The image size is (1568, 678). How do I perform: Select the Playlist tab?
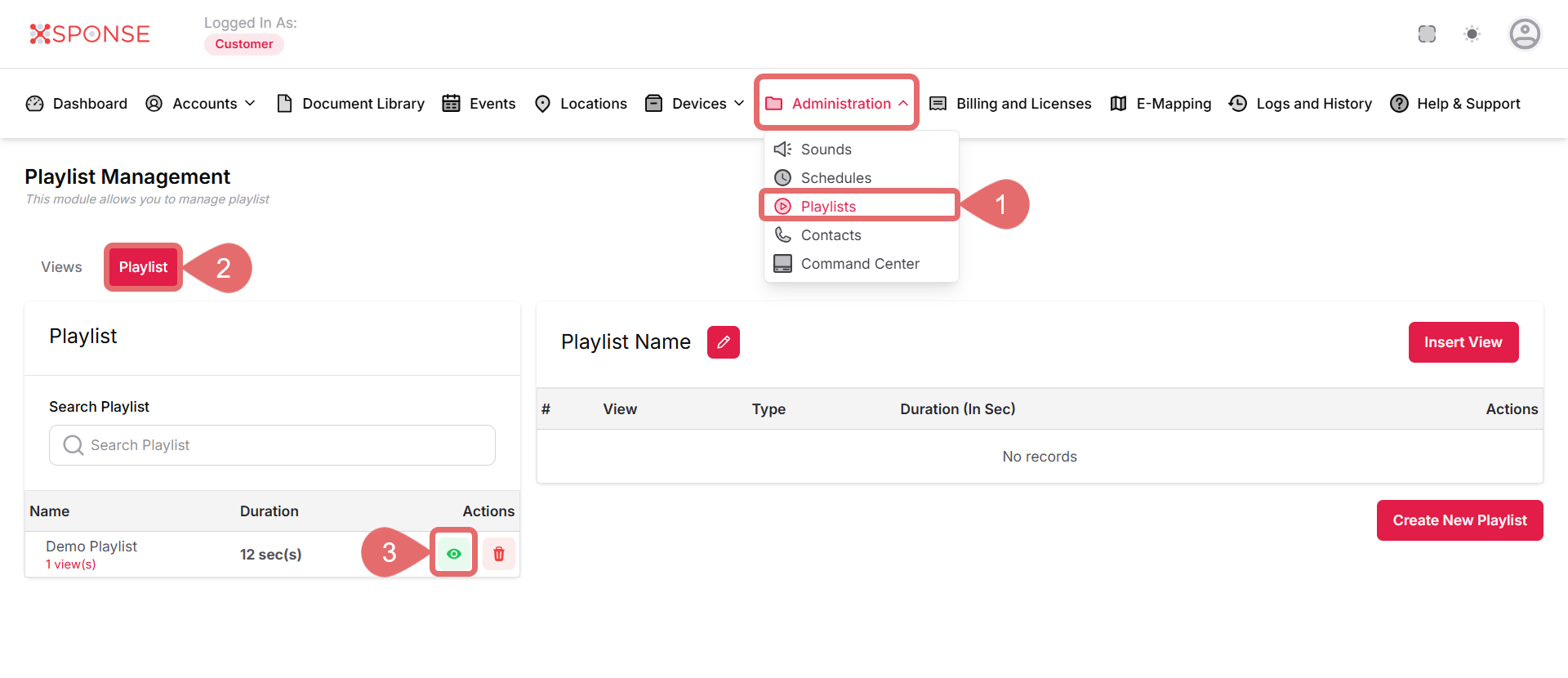click(143, 267)
